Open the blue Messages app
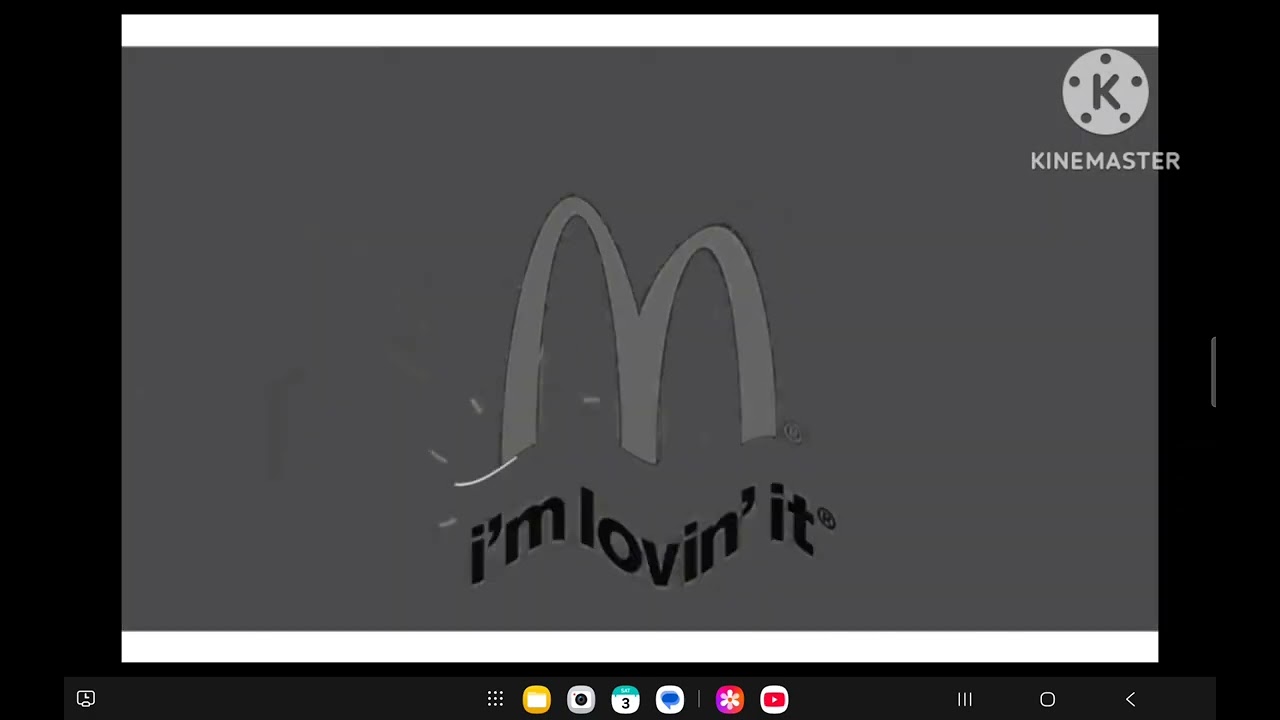Screen dimensions: 1280x720 670,699
